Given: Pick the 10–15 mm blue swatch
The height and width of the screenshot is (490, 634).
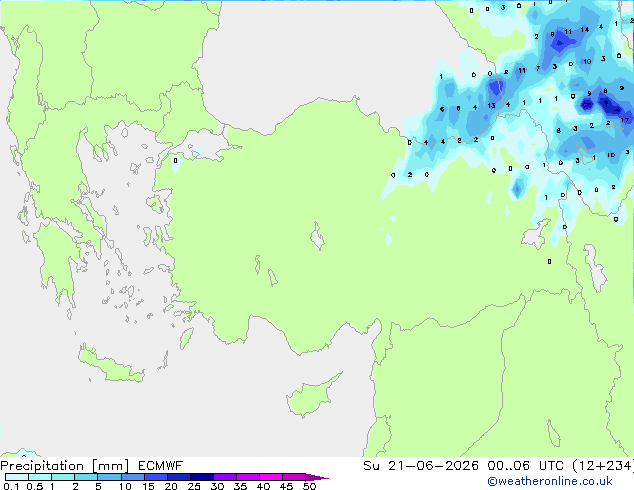Looking at the screenshot, I should tap(132, 477).
